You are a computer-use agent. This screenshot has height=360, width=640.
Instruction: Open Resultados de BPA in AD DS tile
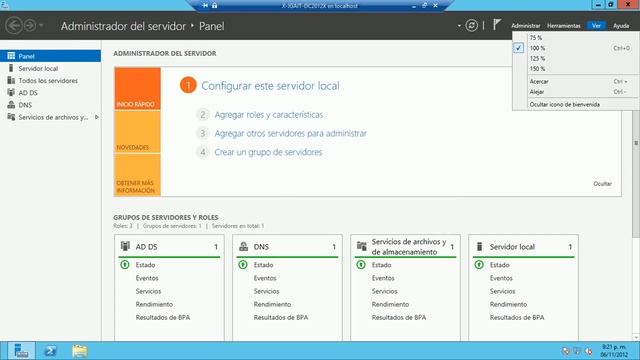pyautogui.click(x=162, y=317)
